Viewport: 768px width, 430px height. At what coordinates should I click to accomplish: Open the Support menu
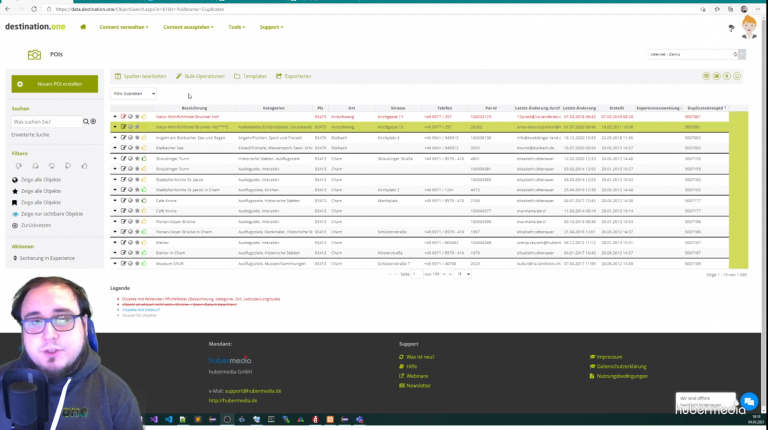(x=271, y=27)
